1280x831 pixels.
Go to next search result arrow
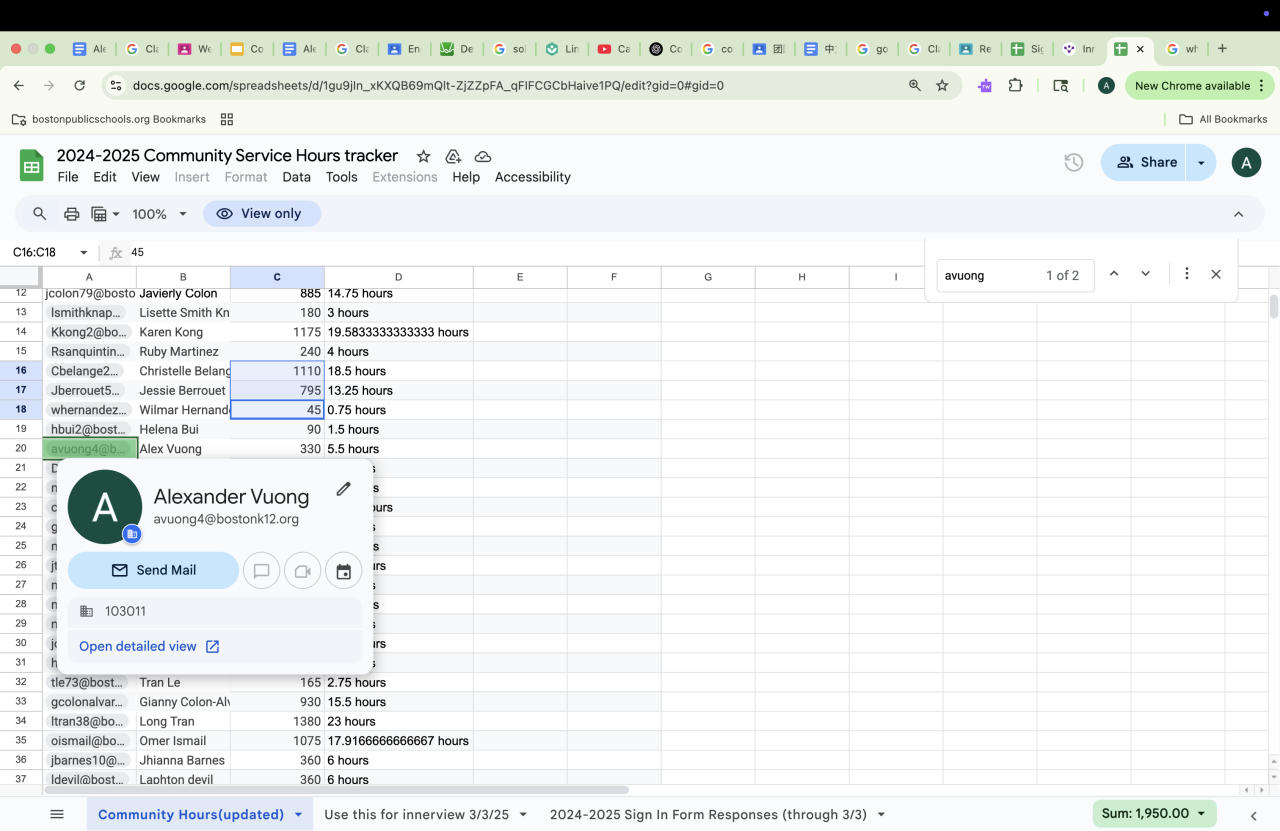(x=1145, y=274)
